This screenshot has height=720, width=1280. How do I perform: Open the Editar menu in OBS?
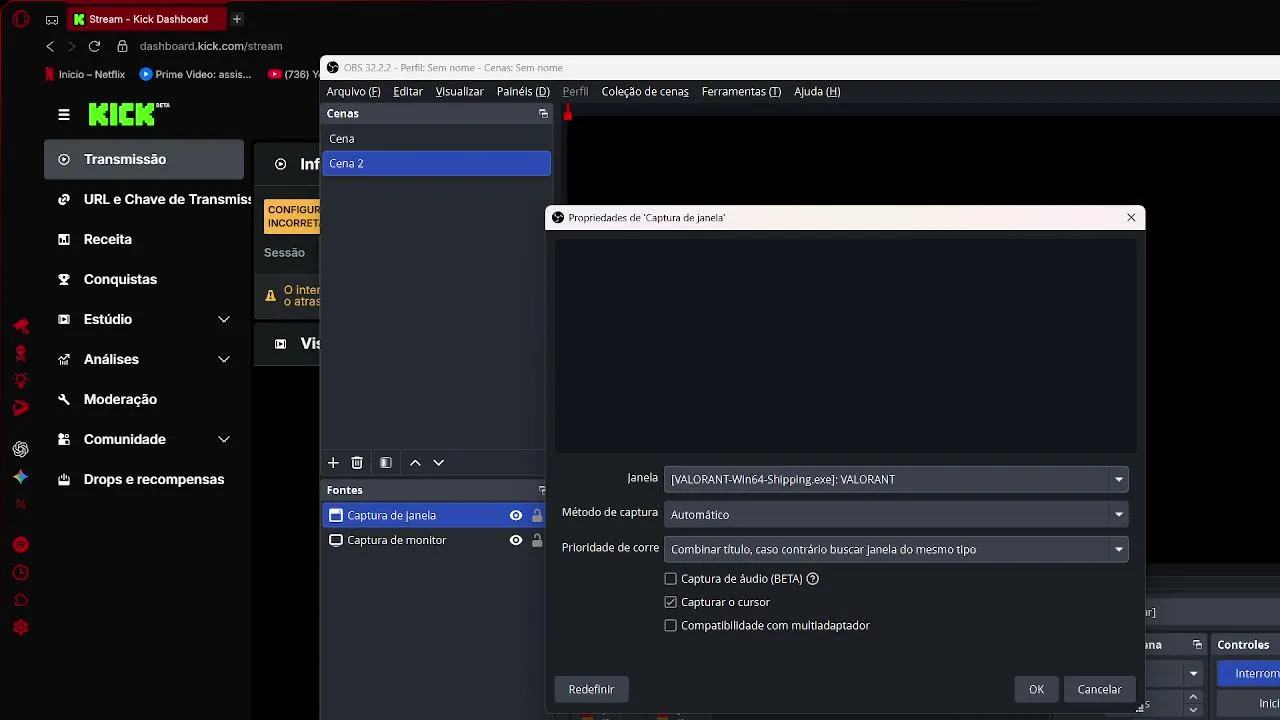click(408, 91)
